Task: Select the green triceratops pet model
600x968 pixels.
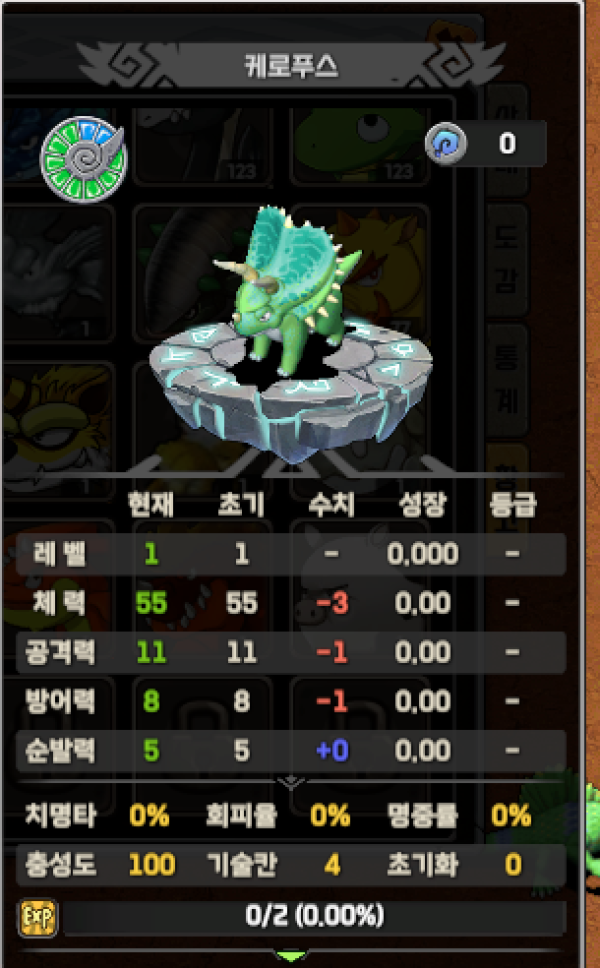Action: click(x=287, y=290)
